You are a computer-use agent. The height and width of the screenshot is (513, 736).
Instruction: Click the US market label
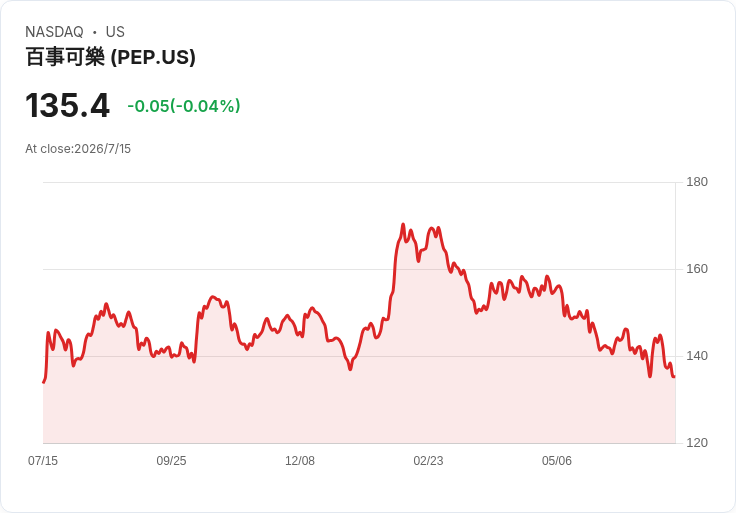pyautogui.click(x=115, y=32)
